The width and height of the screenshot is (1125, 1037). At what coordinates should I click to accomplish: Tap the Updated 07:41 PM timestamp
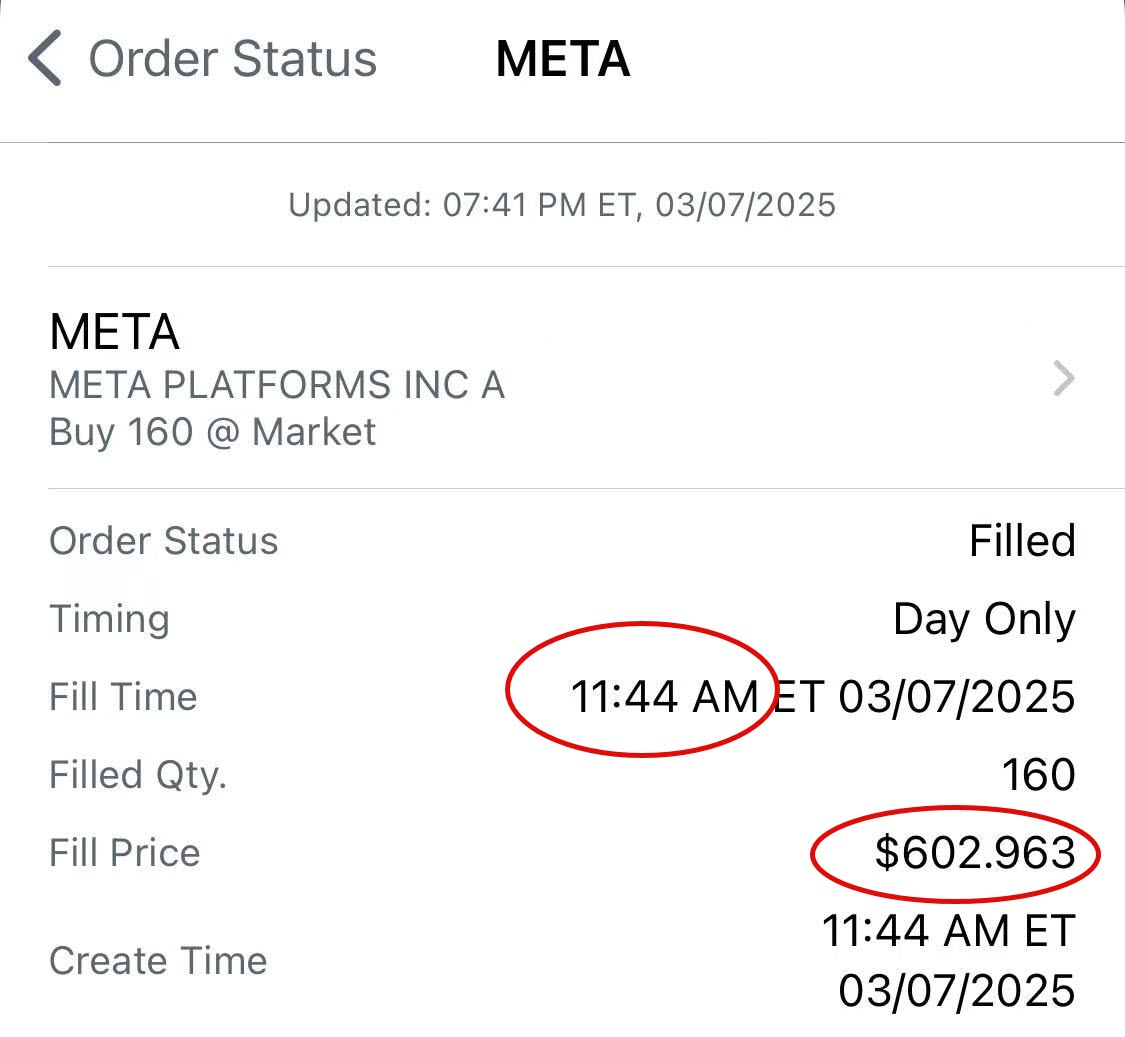click(562, 205)
